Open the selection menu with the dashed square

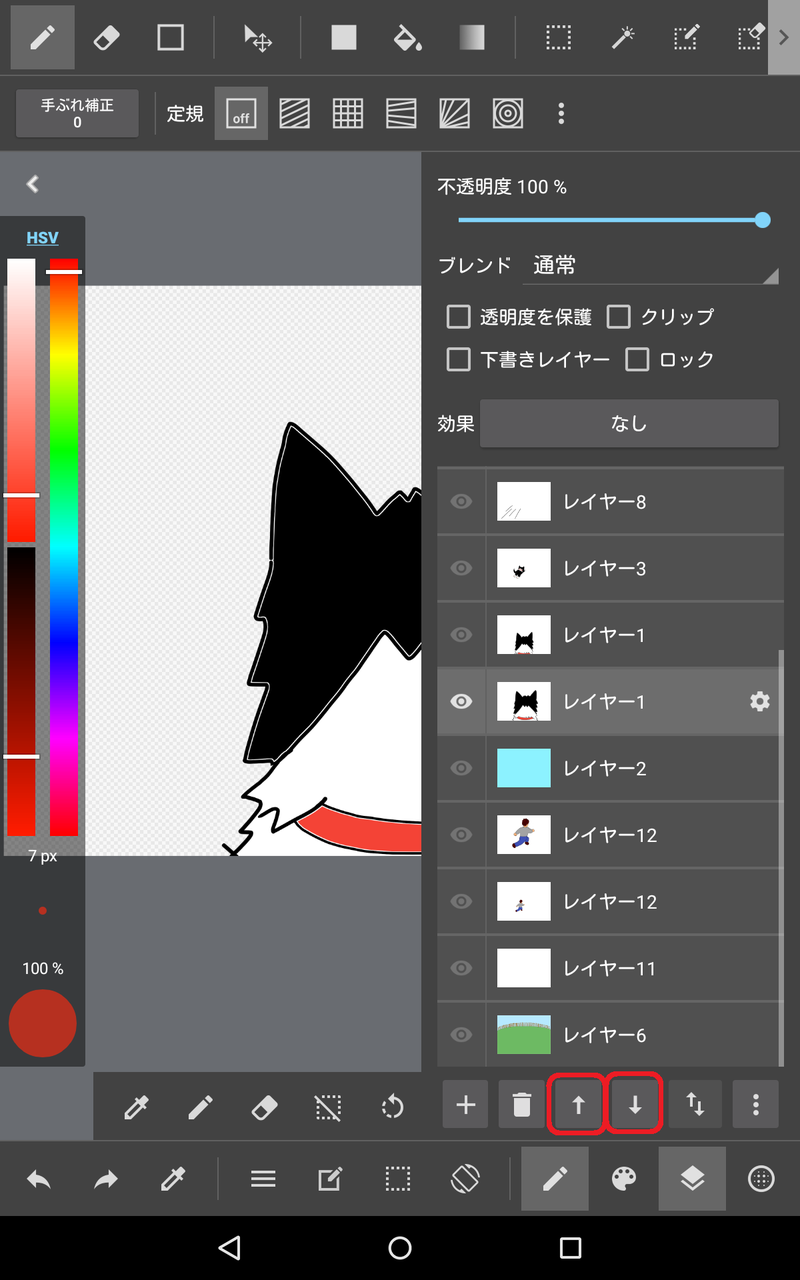[x=398, y=1180]
